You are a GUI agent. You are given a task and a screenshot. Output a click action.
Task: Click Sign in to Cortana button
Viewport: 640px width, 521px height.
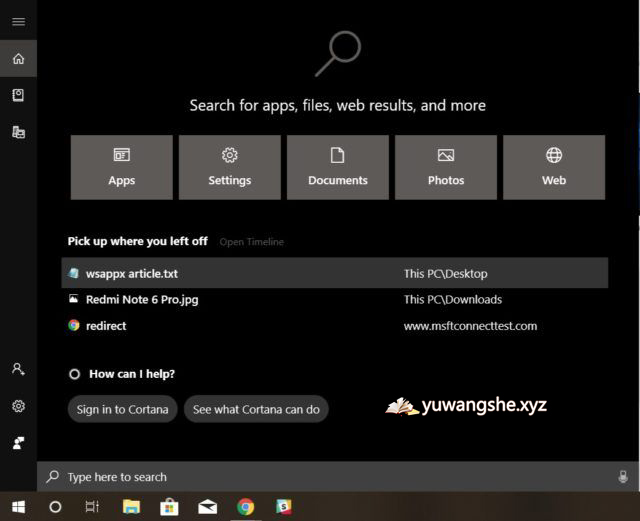tap(122, 409)
